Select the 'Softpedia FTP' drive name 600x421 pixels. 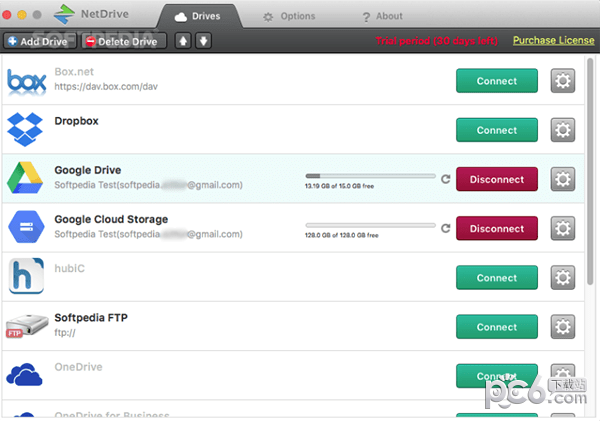[91, 318]
